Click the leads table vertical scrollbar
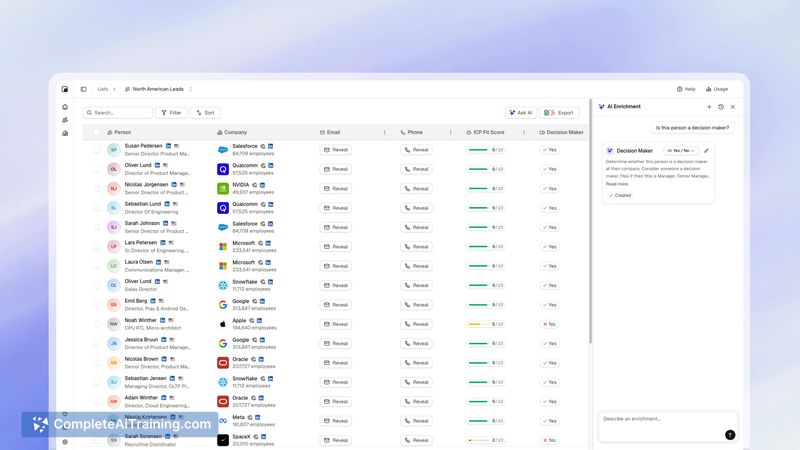800x450 pixels. [590, 222]
